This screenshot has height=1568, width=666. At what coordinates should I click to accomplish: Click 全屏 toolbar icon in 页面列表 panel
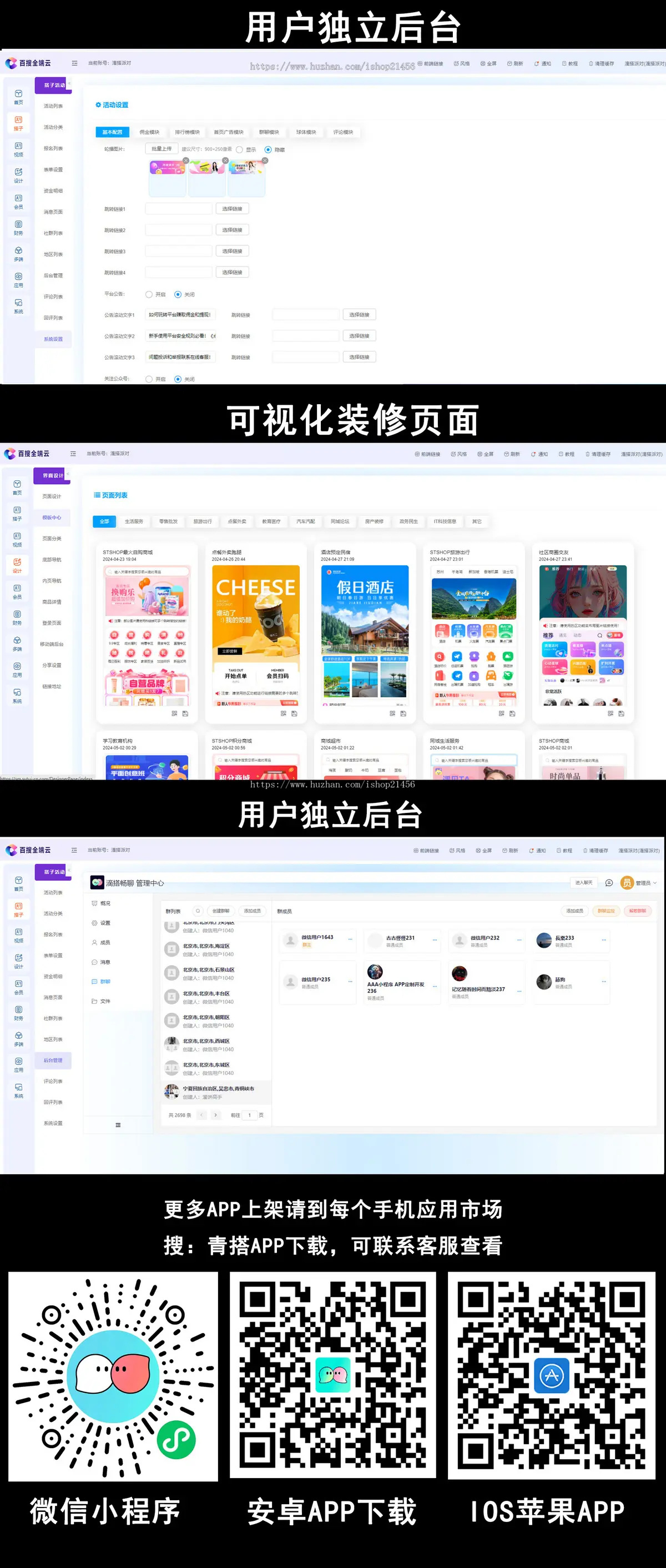pyautogui.click(x=486, y=454)
